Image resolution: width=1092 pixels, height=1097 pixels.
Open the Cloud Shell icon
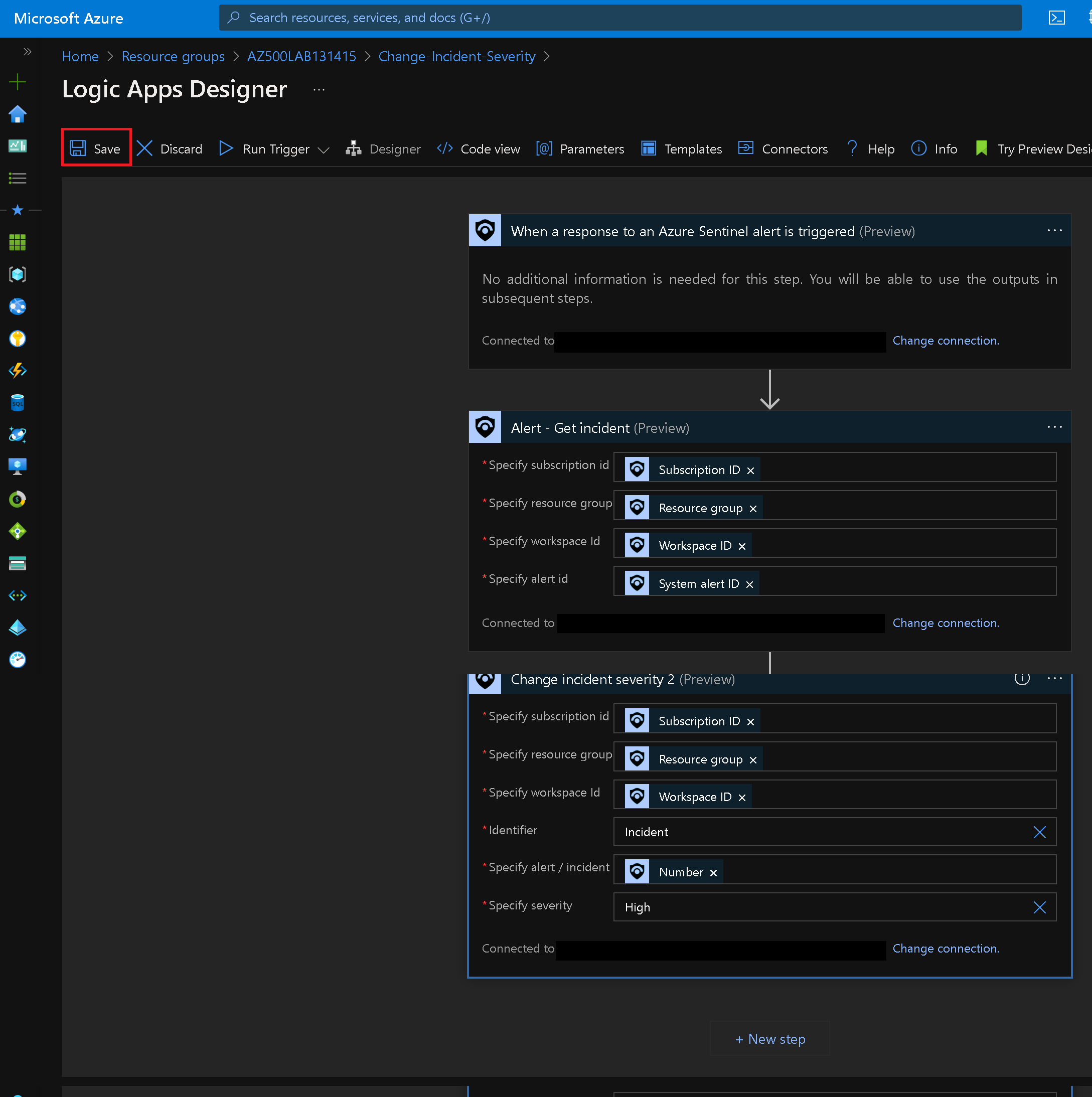1056,18
